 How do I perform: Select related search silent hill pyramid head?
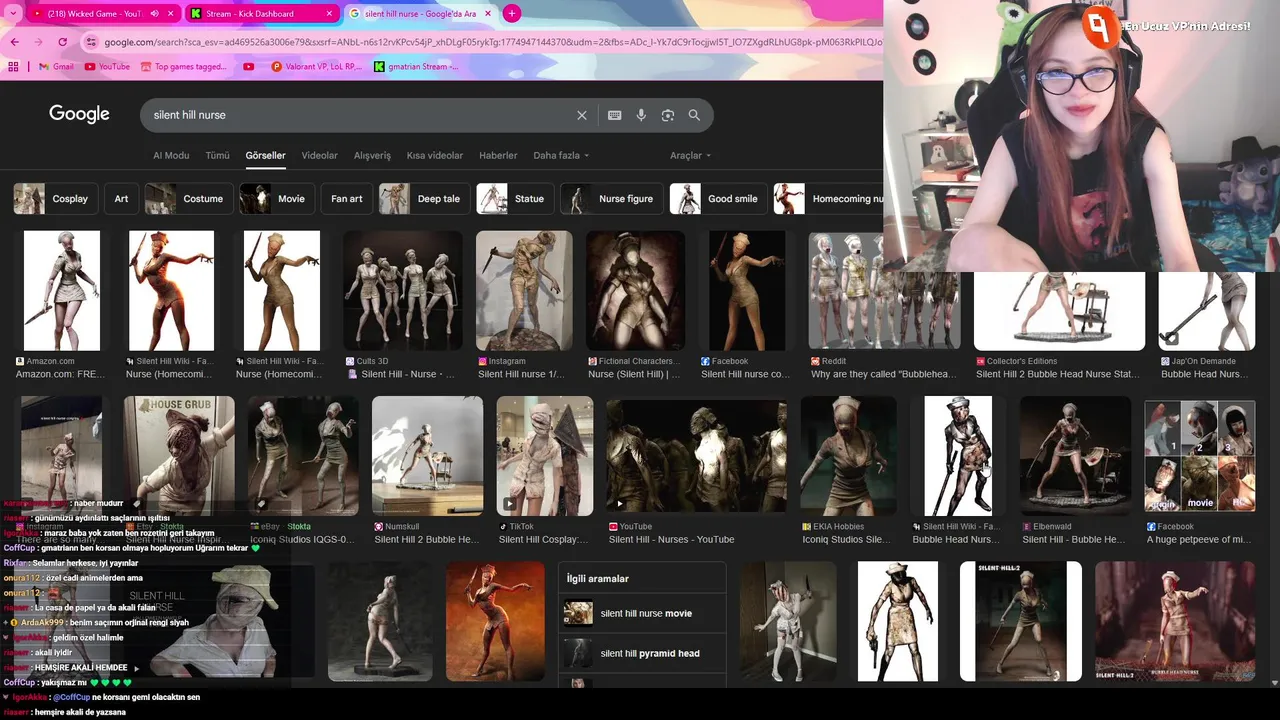point(644,653)
